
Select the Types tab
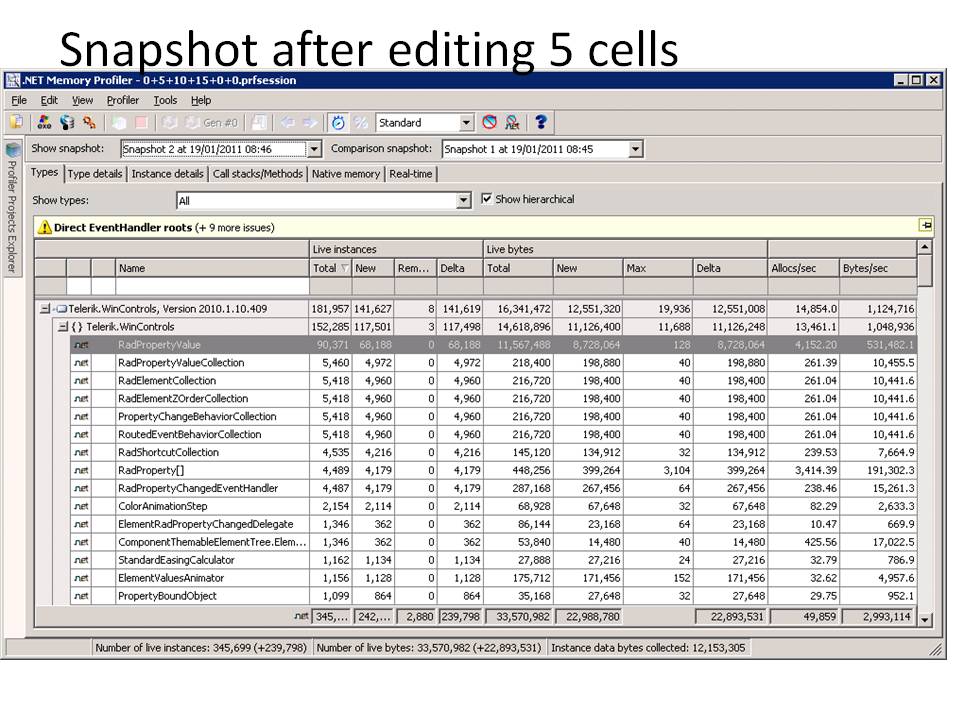pyautogui.click(x=44, y=173)
